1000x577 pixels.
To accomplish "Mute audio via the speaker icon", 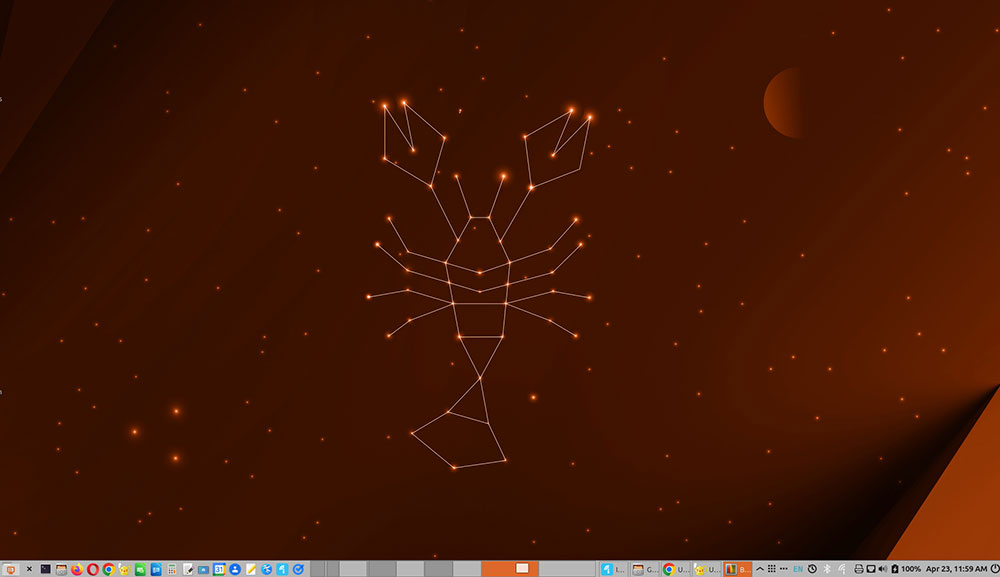I will coord(884,568).
